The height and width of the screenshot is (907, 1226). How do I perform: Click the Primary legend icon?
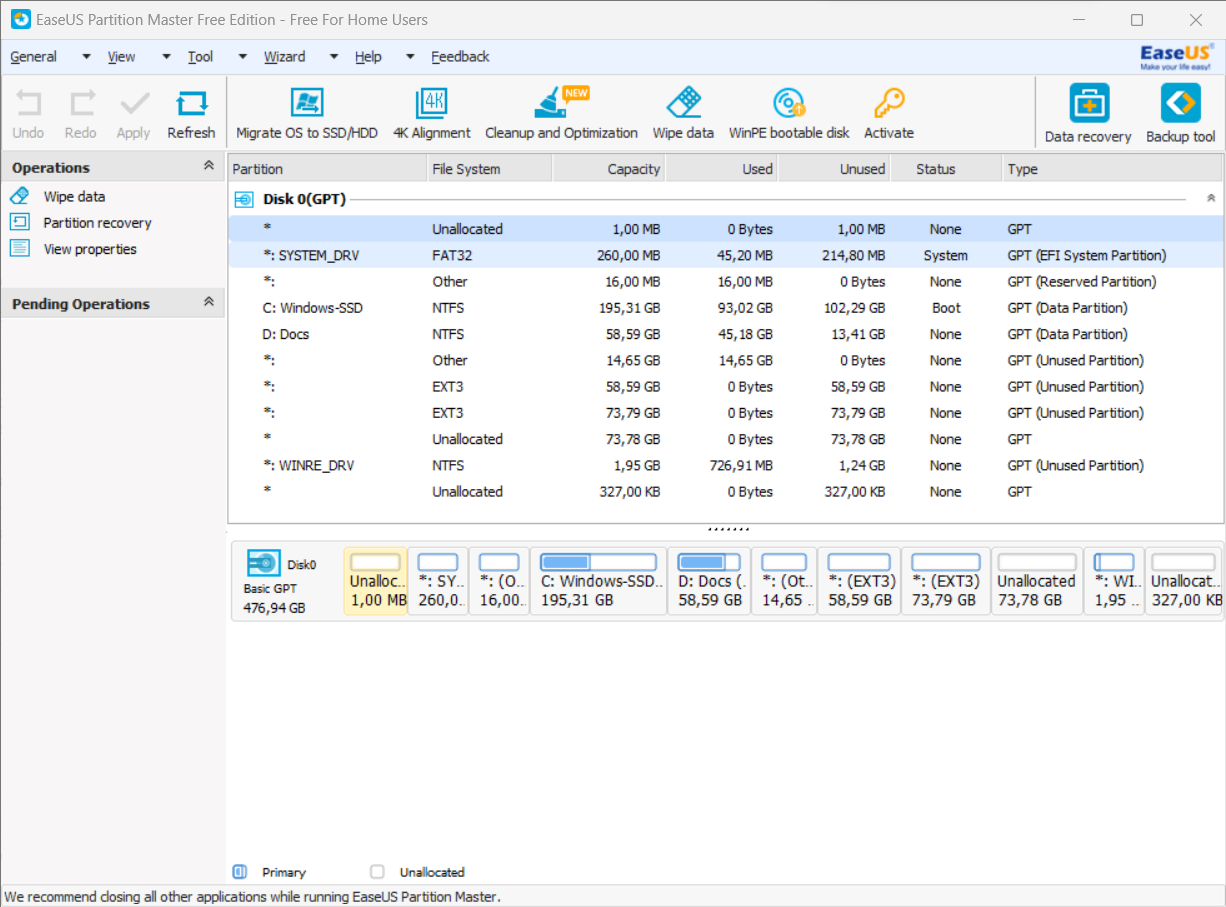click(x=239, y=872)
